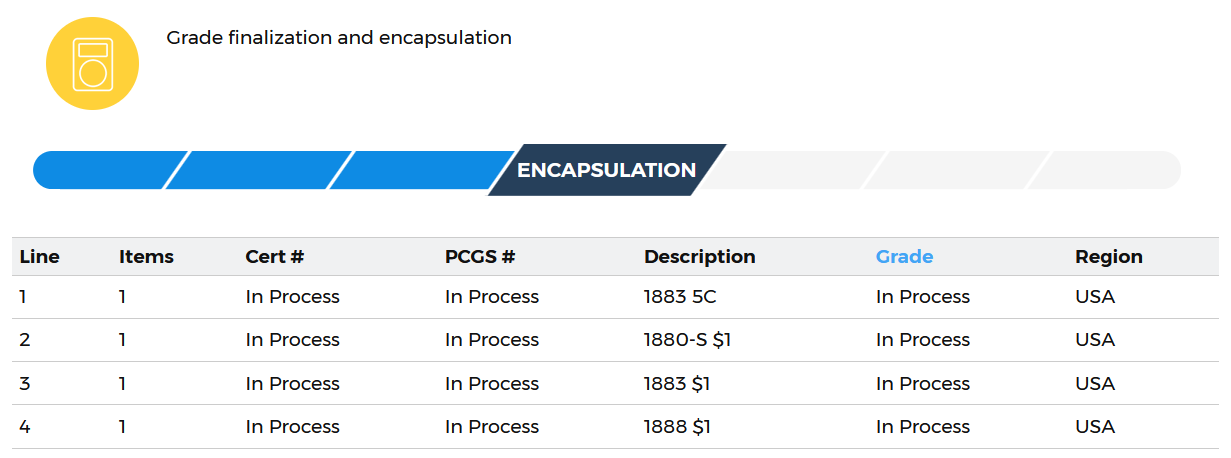Screen dimensions: 1231x458
Task: Click the Cert # column header
Action: [274, 257]
